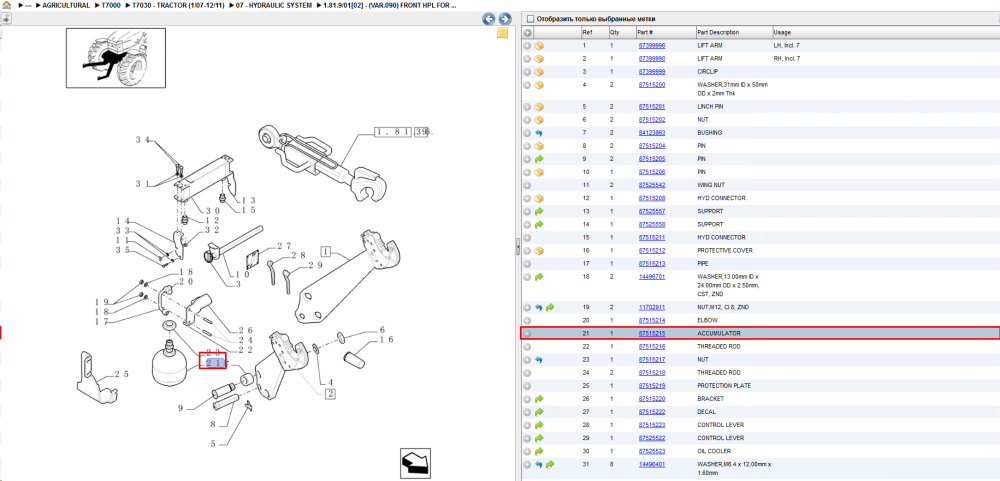Viewport: 1000px width, 481px height.
Task: Click the blue arrow icon in ref 23 NUT row
Action: click(539, 360)
